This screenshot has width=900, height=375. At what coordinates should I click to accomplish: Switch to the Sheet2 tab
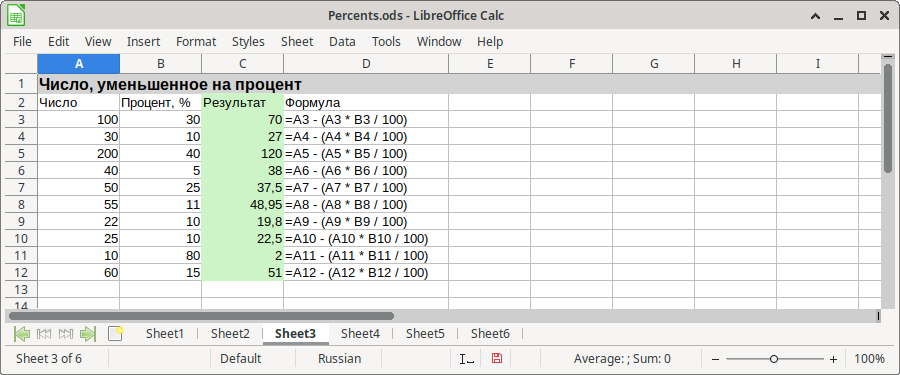tap(230, 334)
